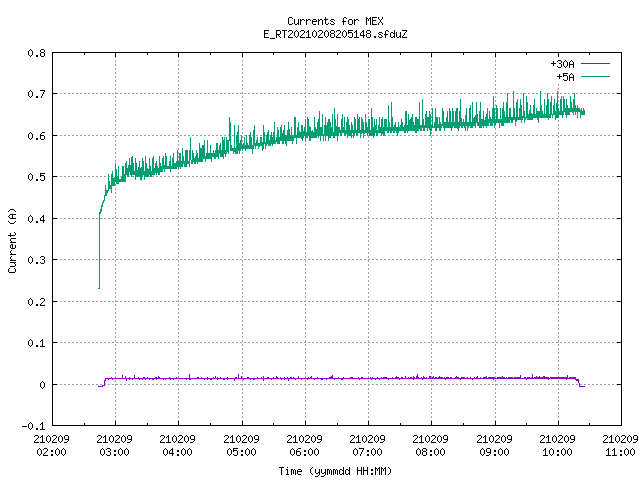The height and width of the screenshot is (480, 640).
Task: Click y-axis tick value 0
Action: pos(42,385)
